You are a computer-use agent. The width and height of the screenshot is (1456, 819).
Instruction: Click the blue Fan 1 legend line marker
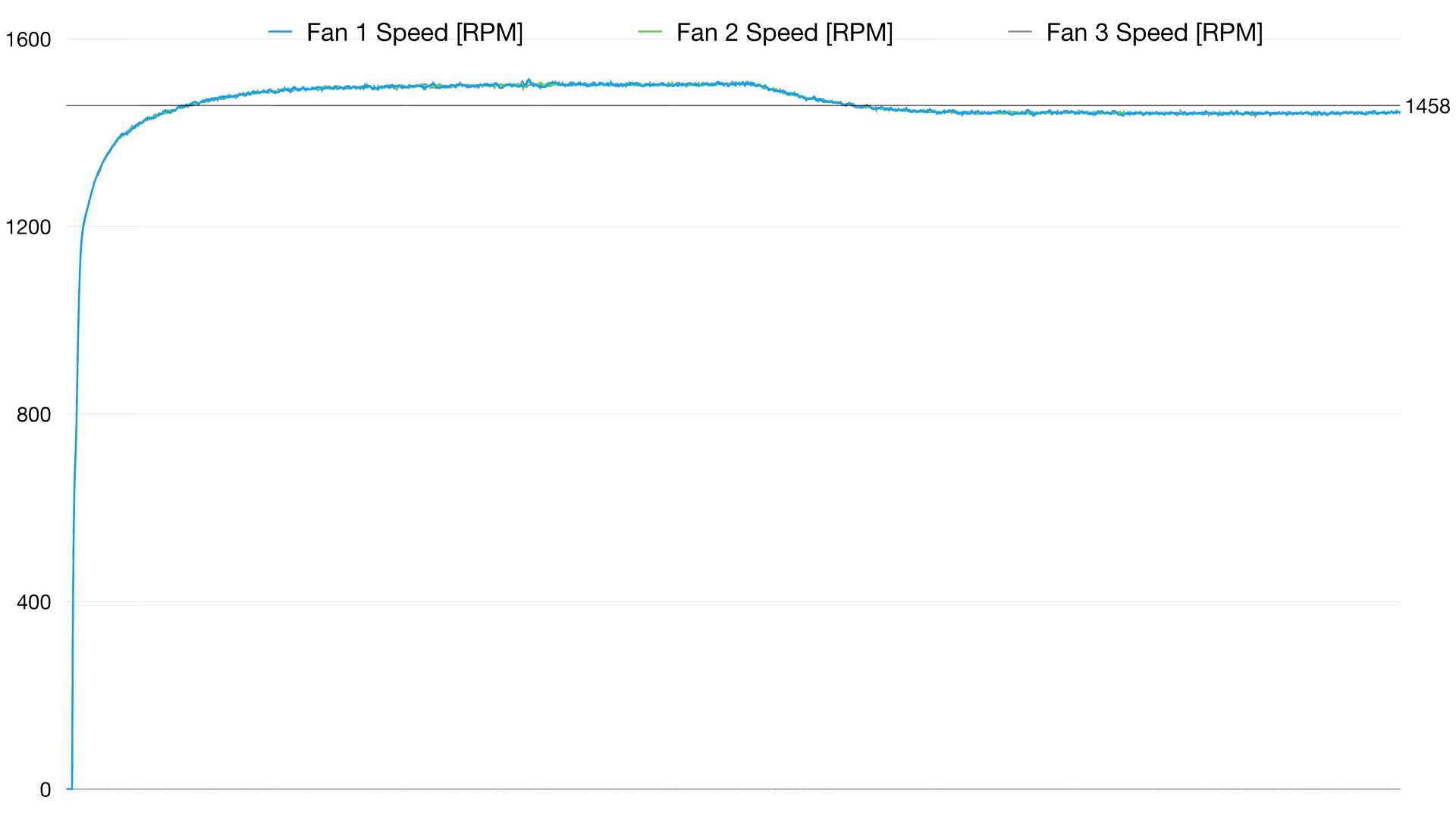click(281, 33)
